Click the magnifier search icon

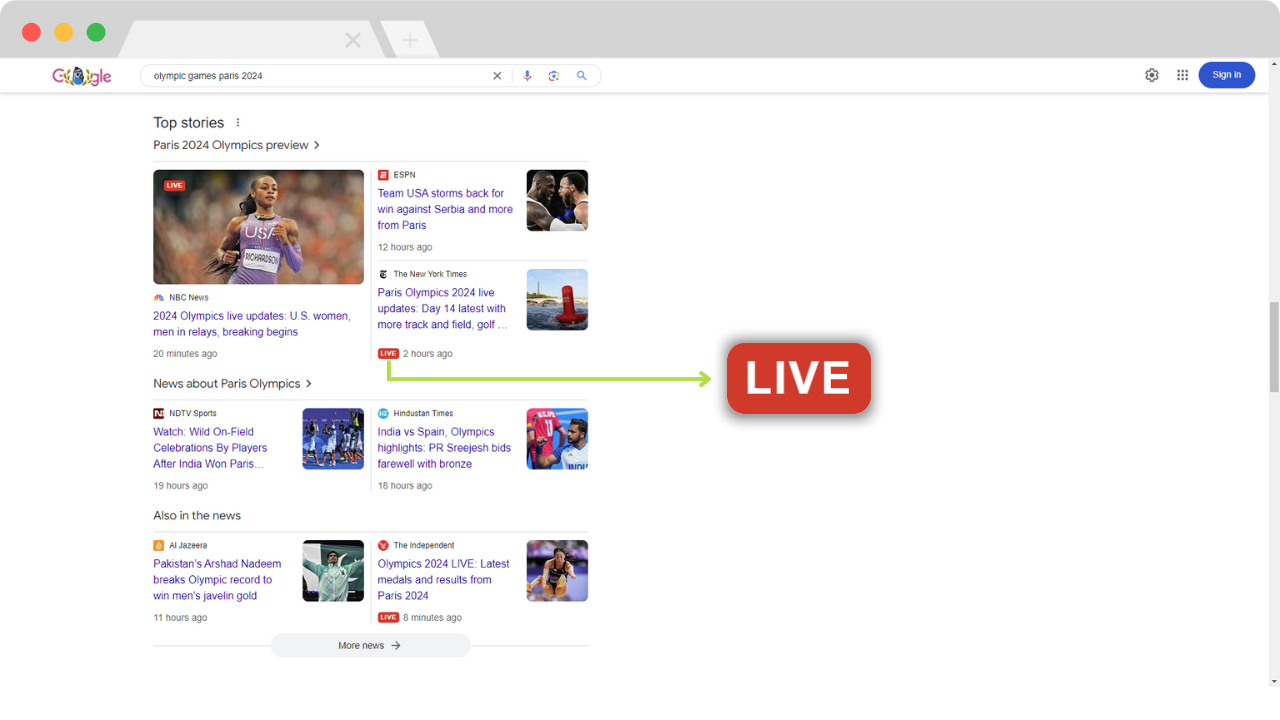(x=581, y=76)
